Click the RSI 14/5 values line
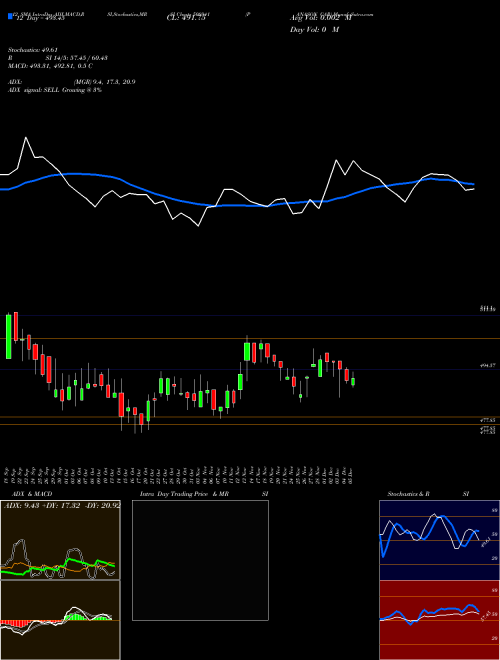The image size is (500, 660). click(58, 58)
